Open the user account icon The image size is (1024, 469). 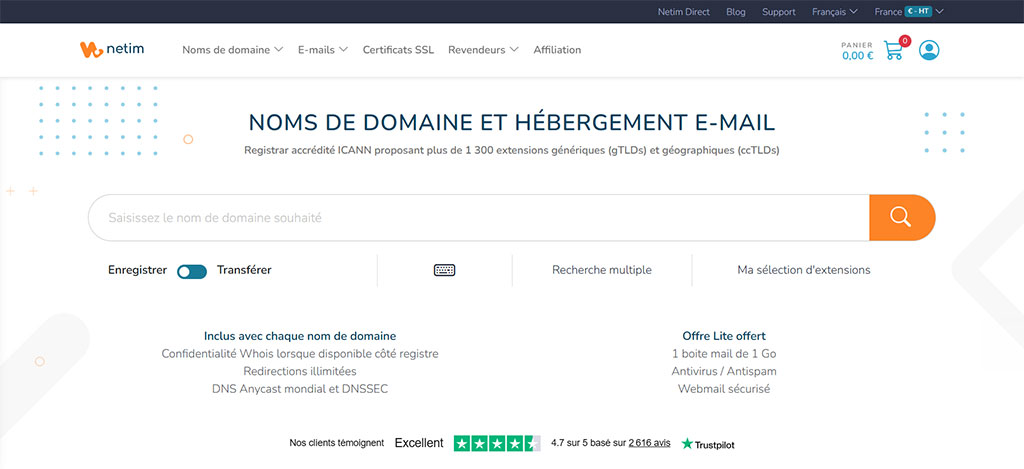(929, 50)
